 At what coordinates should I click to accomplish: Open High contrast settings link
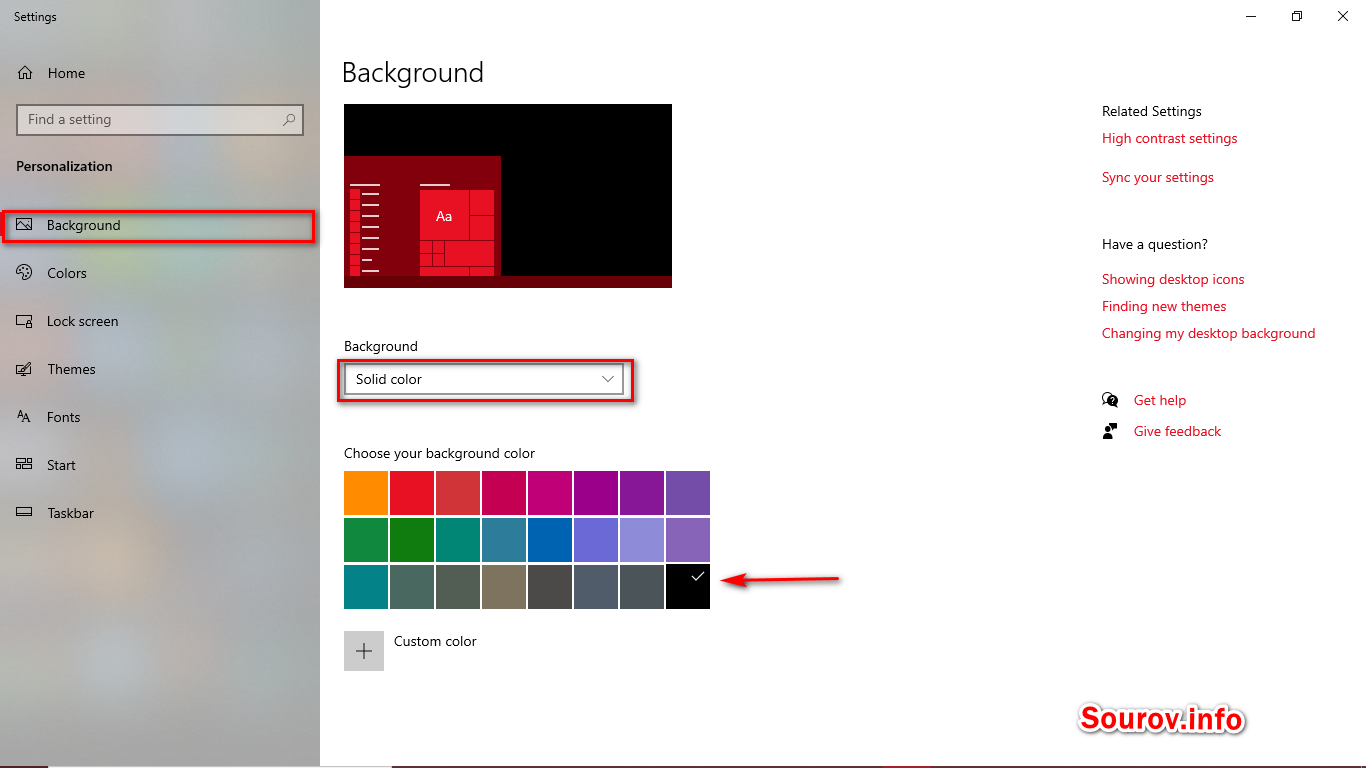point(1169,138)
